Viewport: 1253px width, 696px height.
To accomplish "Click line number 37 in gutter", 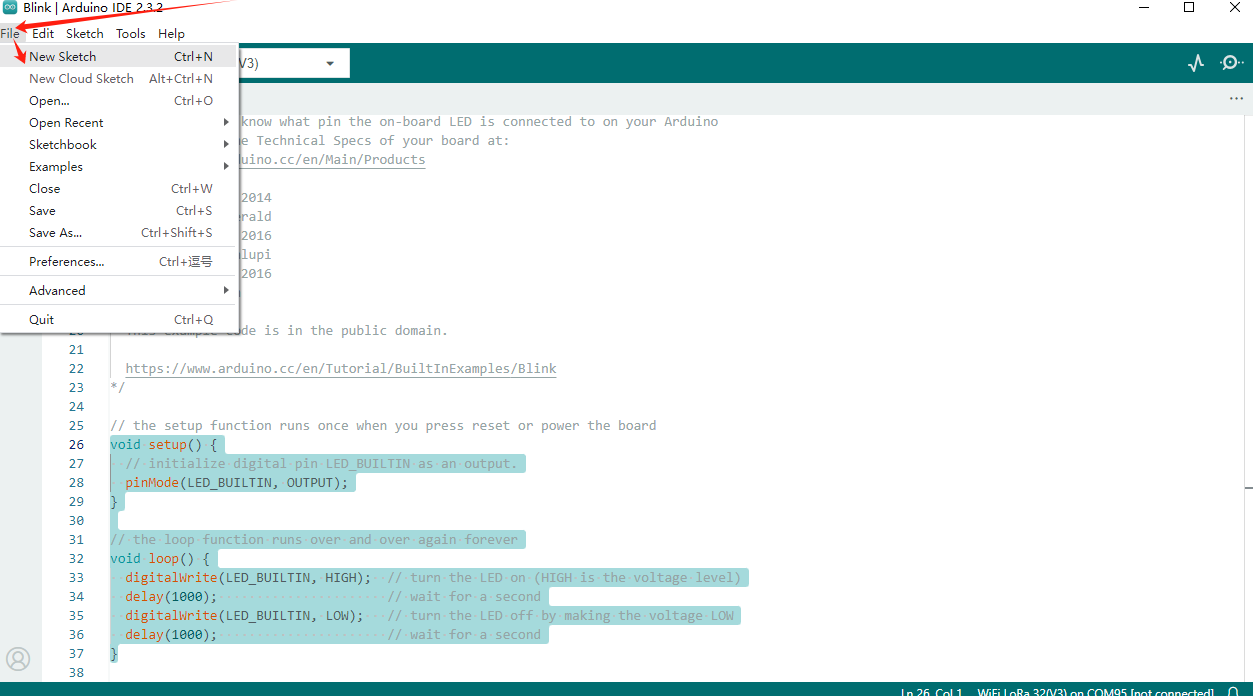I will pyautogui.click(x=76, y=654).
